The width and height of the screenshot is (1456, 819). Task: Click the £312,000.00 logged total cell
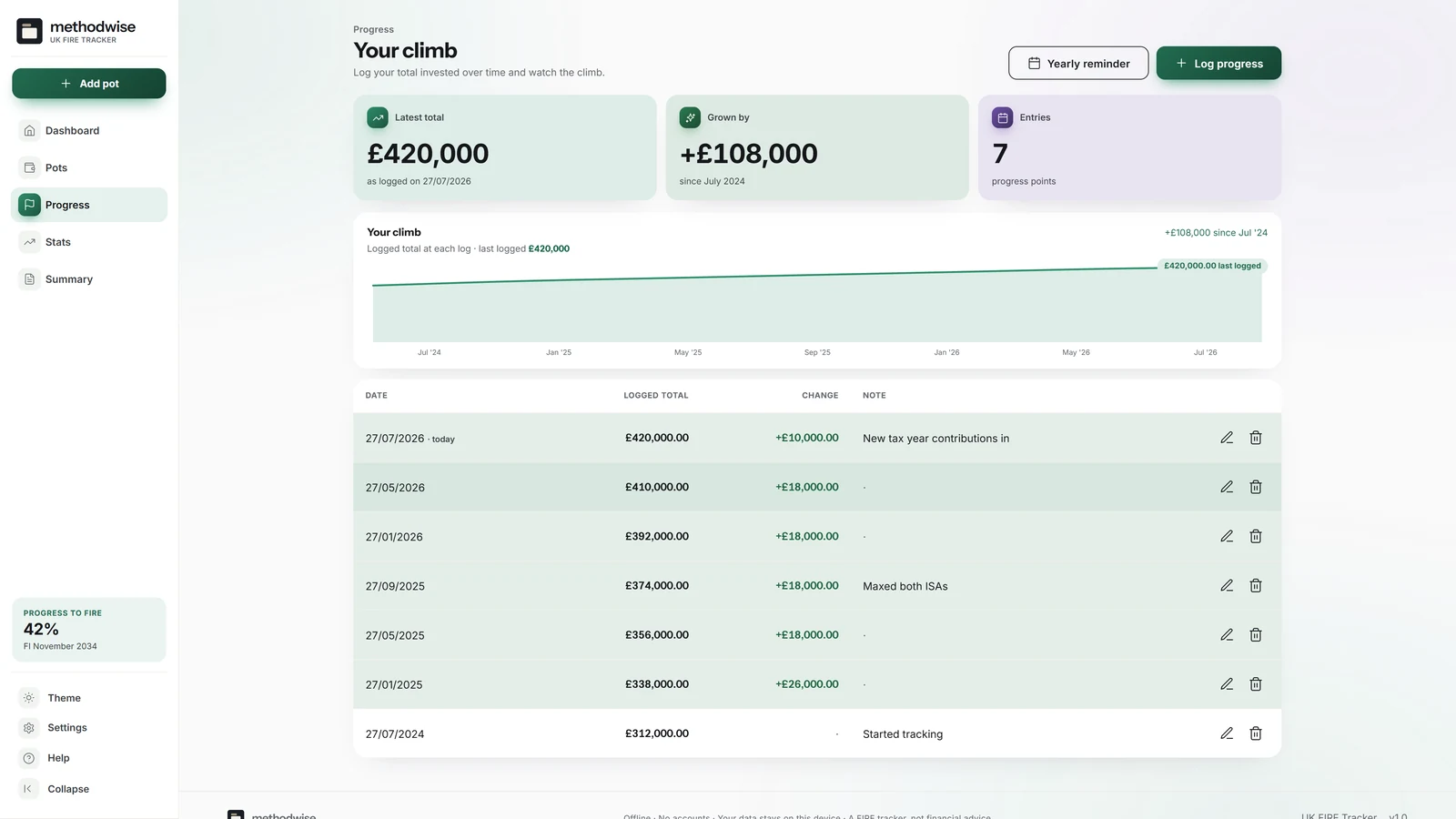[x=657, y=733]
